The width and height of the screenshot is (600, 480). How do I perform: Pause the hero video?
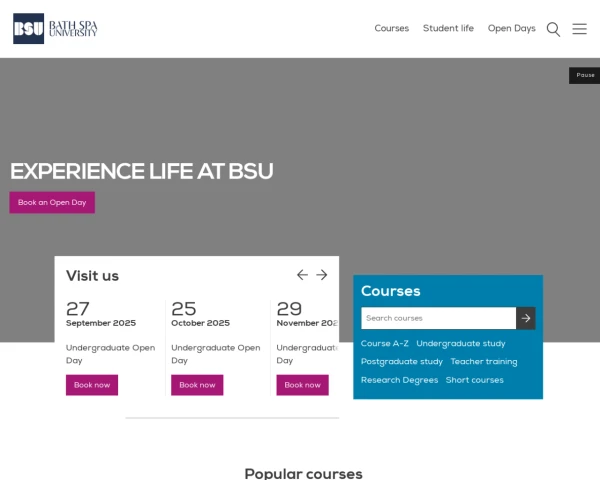click(585, 75)
